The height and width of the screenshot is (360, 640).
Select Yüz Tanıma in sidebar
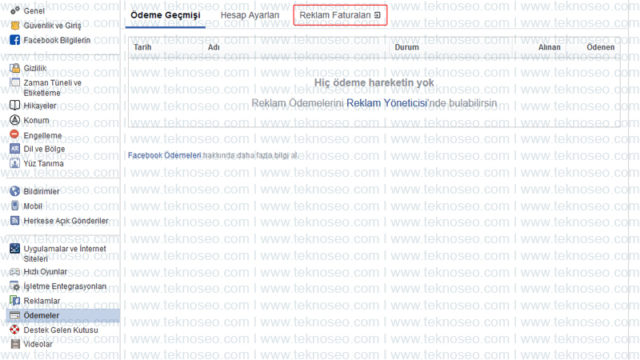point(44,164)
